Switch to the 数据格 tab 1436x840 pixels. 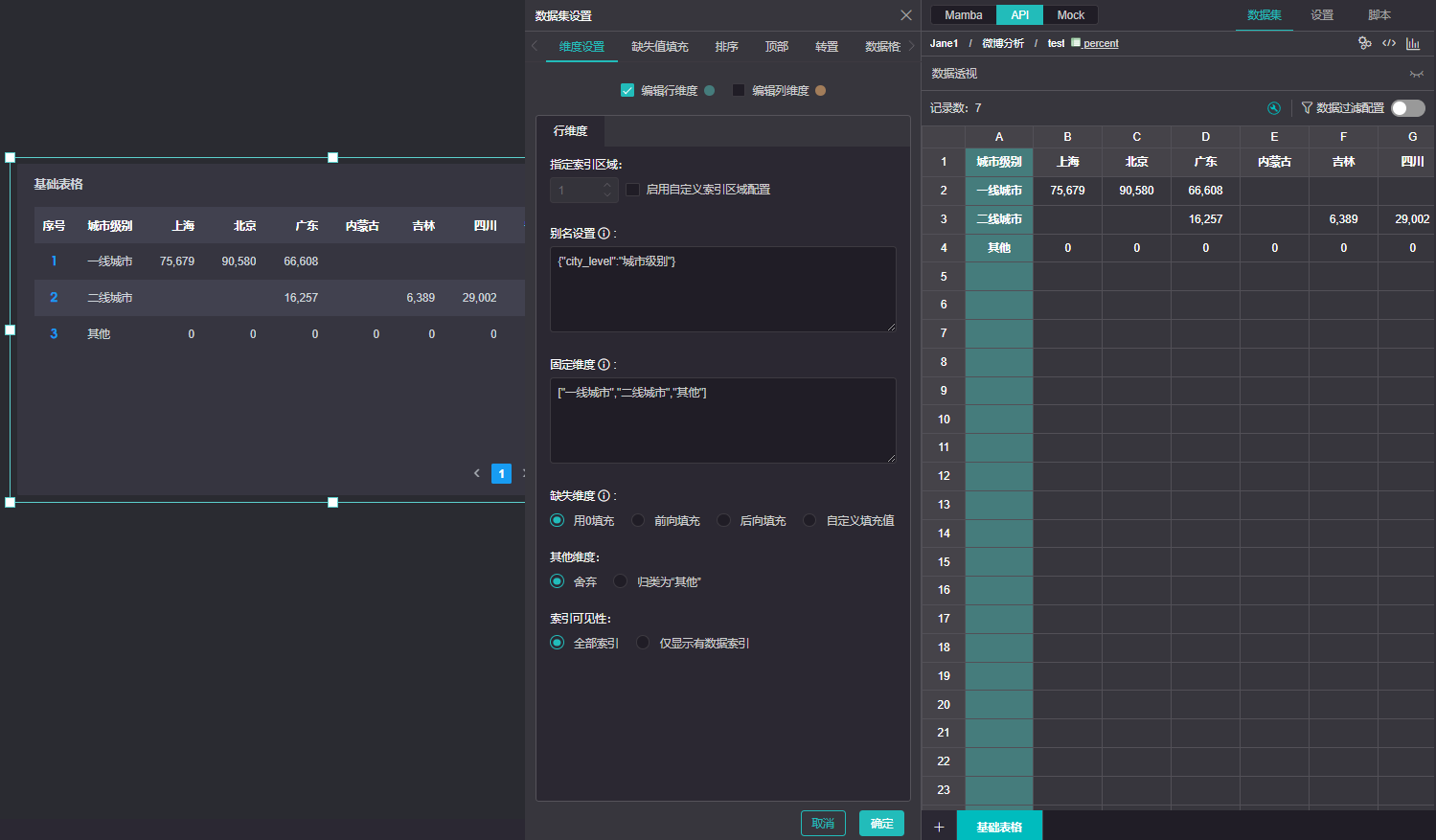[882, 46]
